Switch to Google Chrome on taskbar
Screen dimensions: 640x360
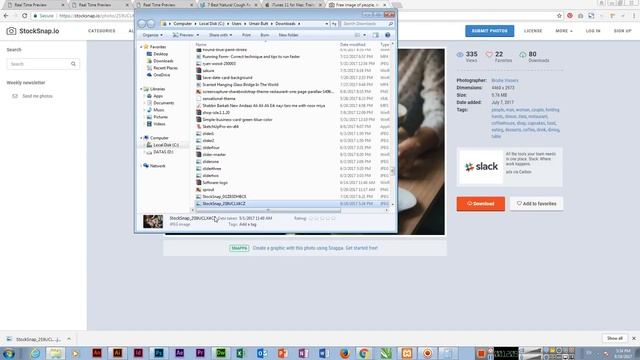click(364, 353)
